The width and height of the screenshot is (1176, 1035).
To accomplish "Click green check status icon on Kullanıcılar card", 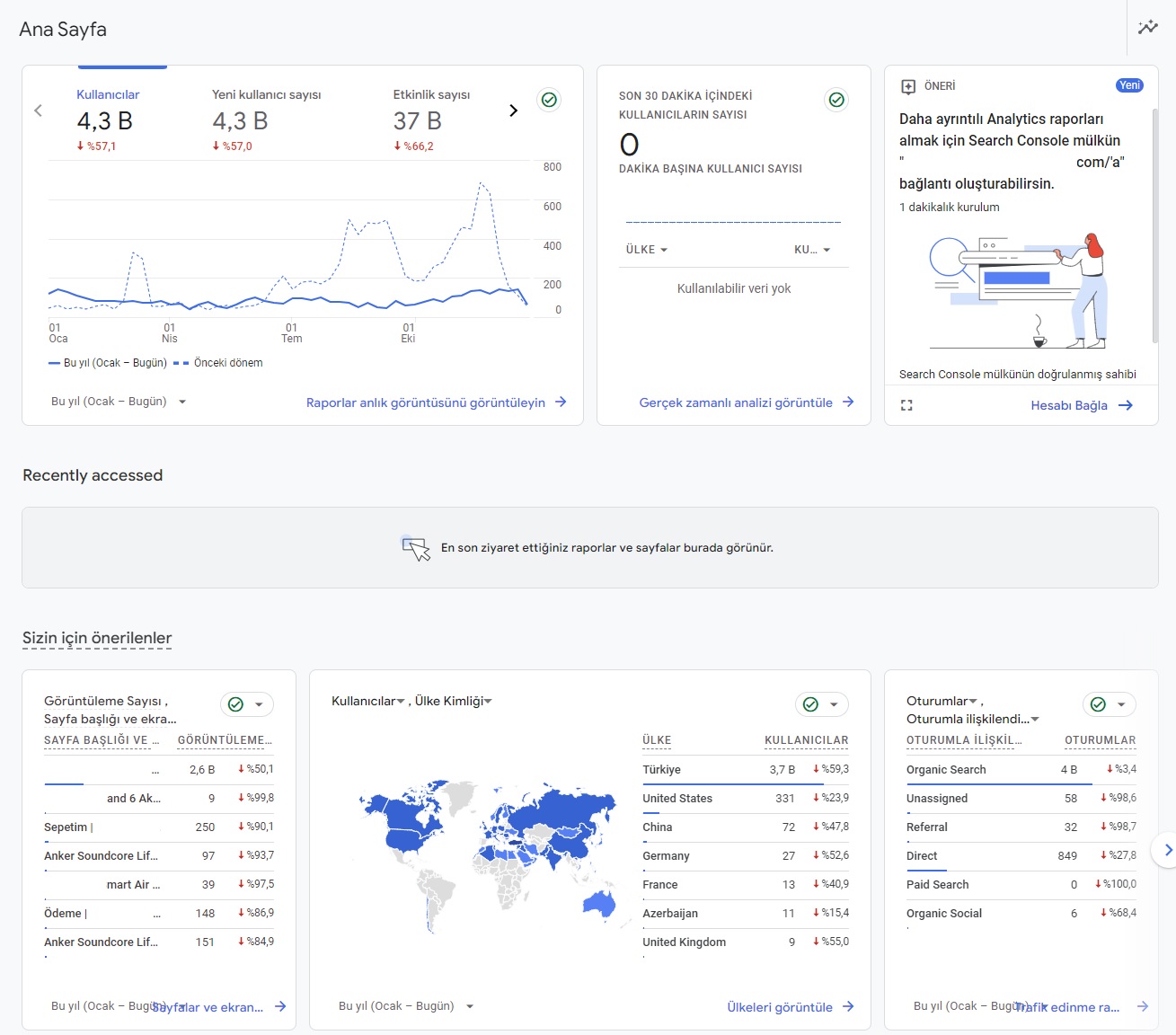I will coord(549,100).
